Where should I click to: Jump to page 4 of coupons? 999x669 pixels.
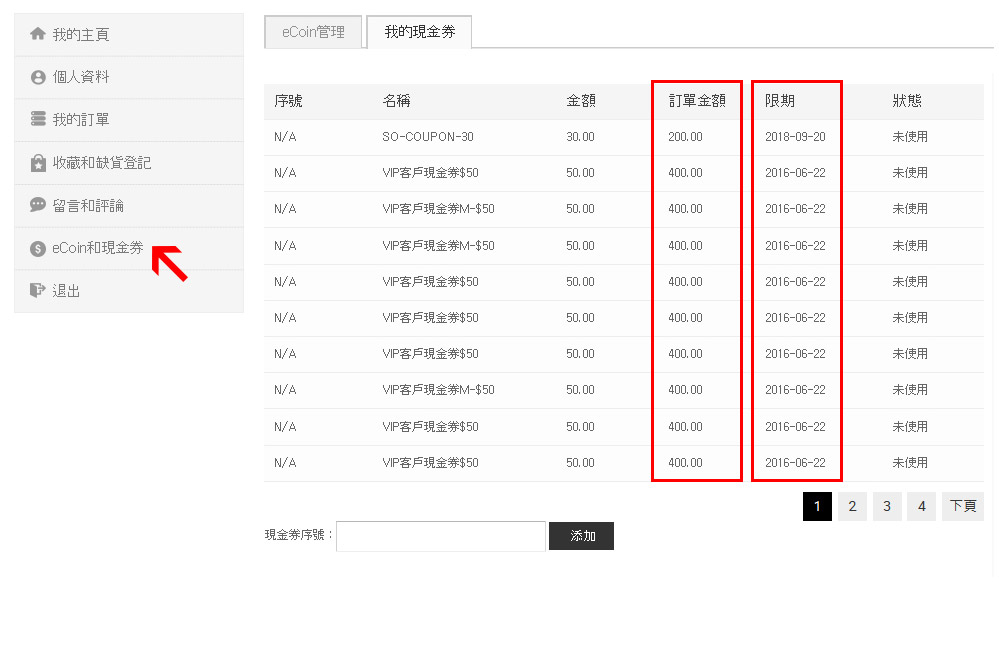pyautogui.click(x=921, y=506)
